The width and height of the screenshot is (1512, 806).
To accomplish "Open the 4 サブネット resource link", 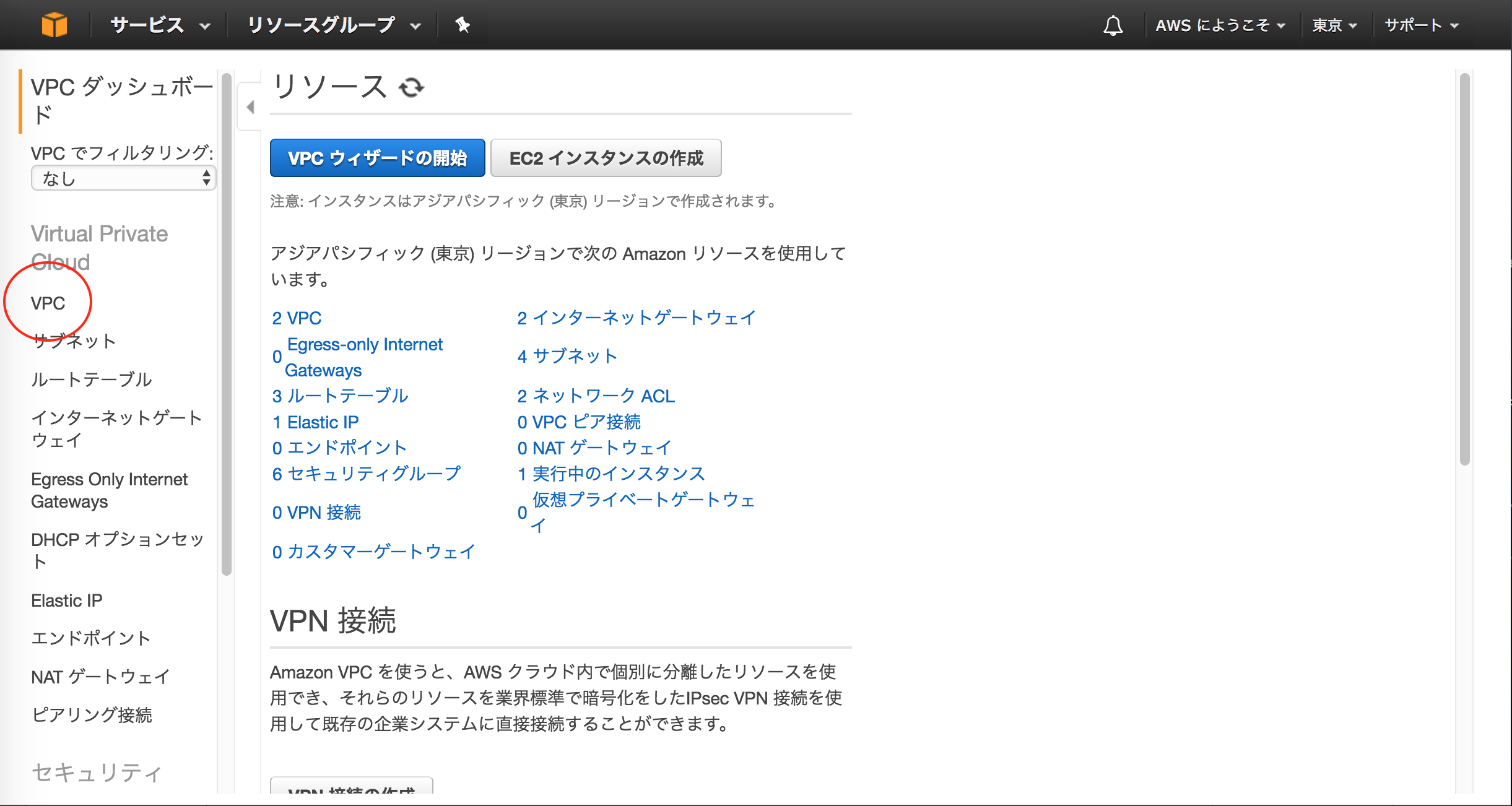I will click(567, 356).
